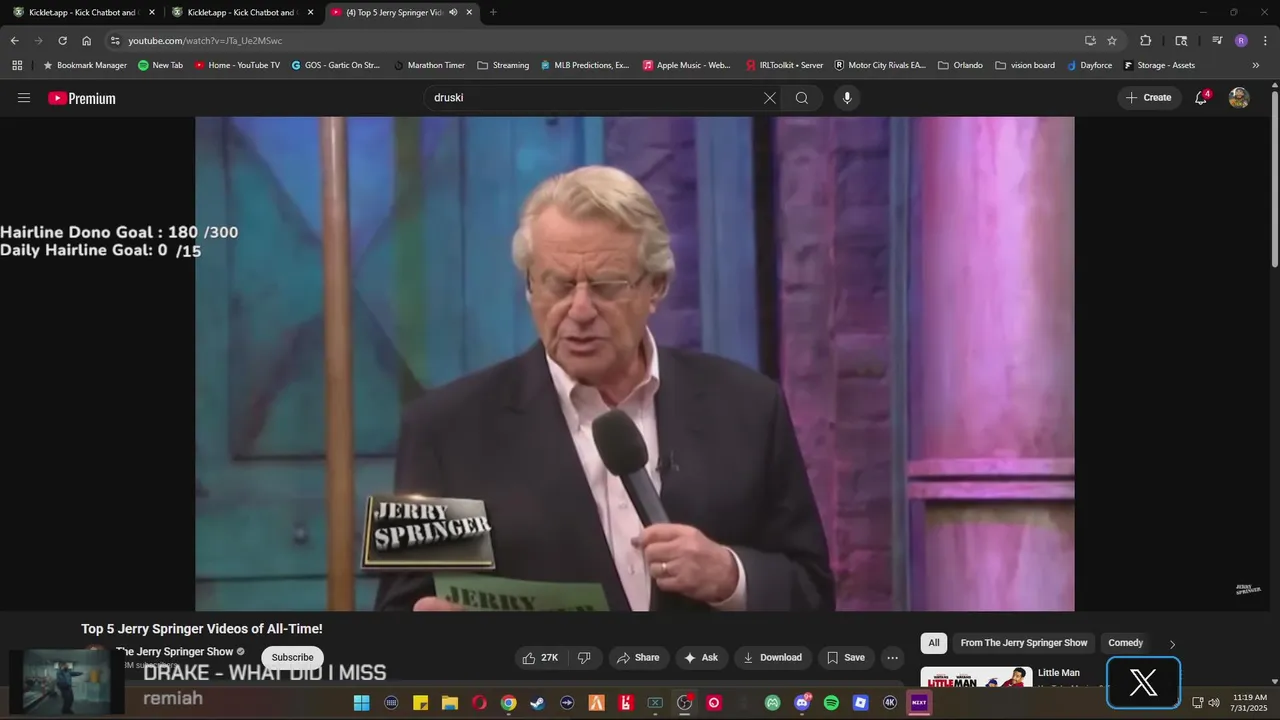Click the address bar URL
1280x720 pixels.
pos(205,41)
